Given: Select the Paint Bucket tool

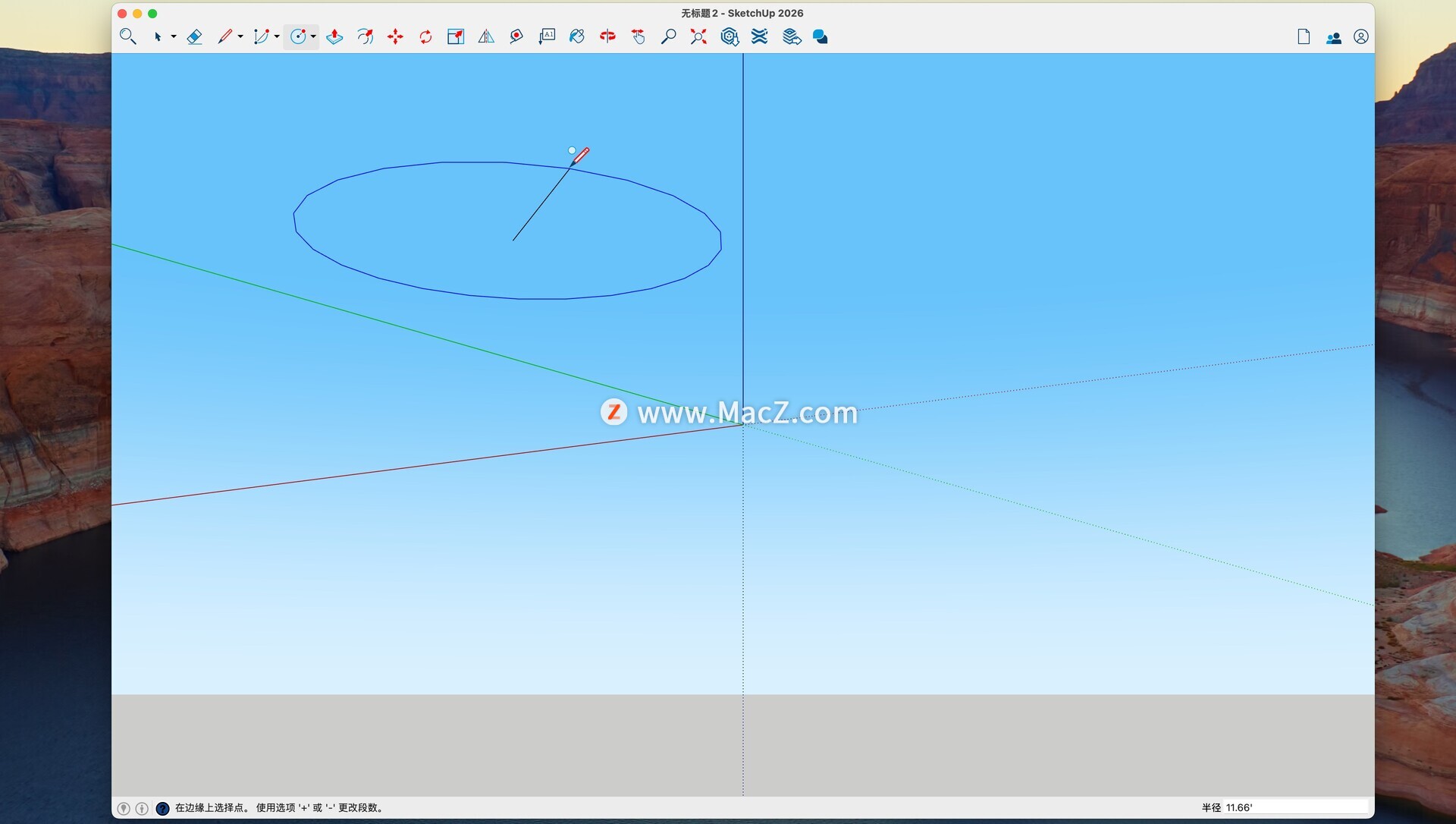Looking at the screenshot, I should (x=577, y=36).
